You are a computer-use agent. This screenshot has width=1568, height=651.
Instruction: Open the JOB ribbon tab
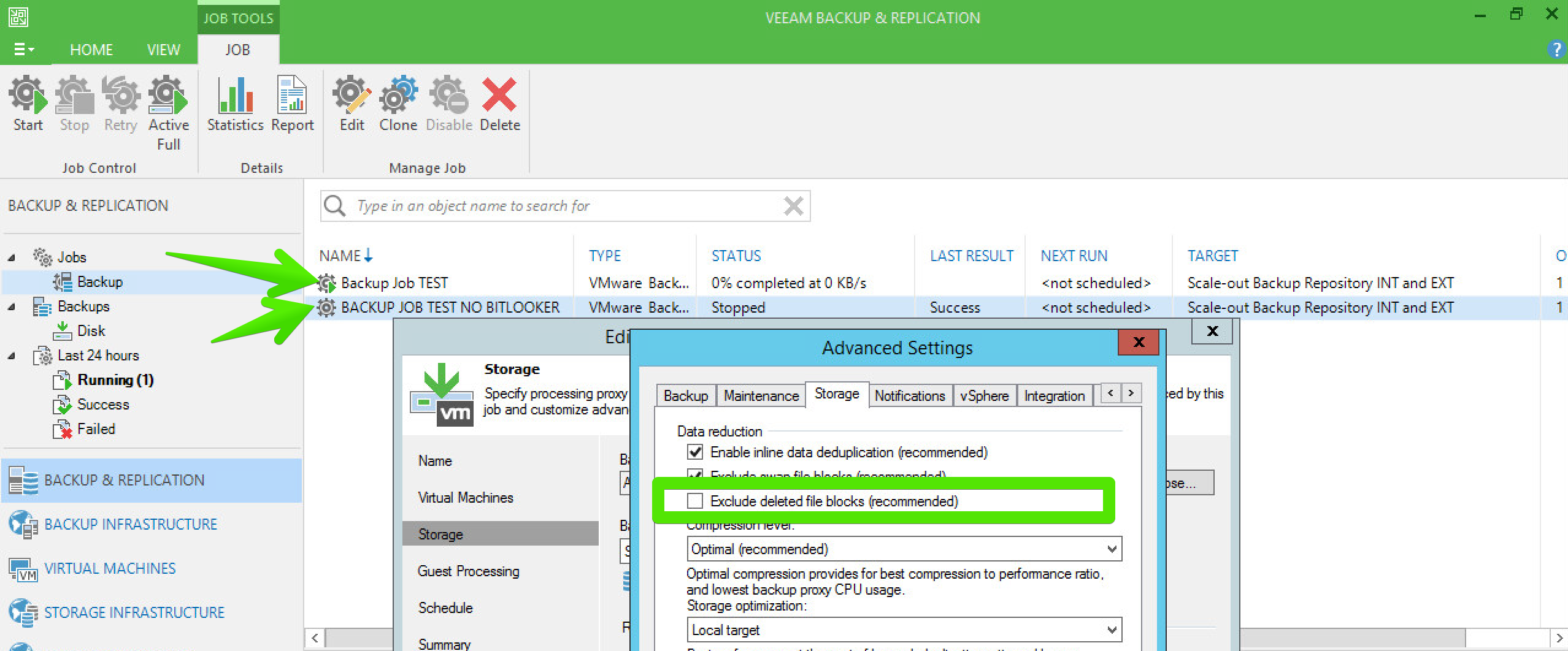[237, 50]
